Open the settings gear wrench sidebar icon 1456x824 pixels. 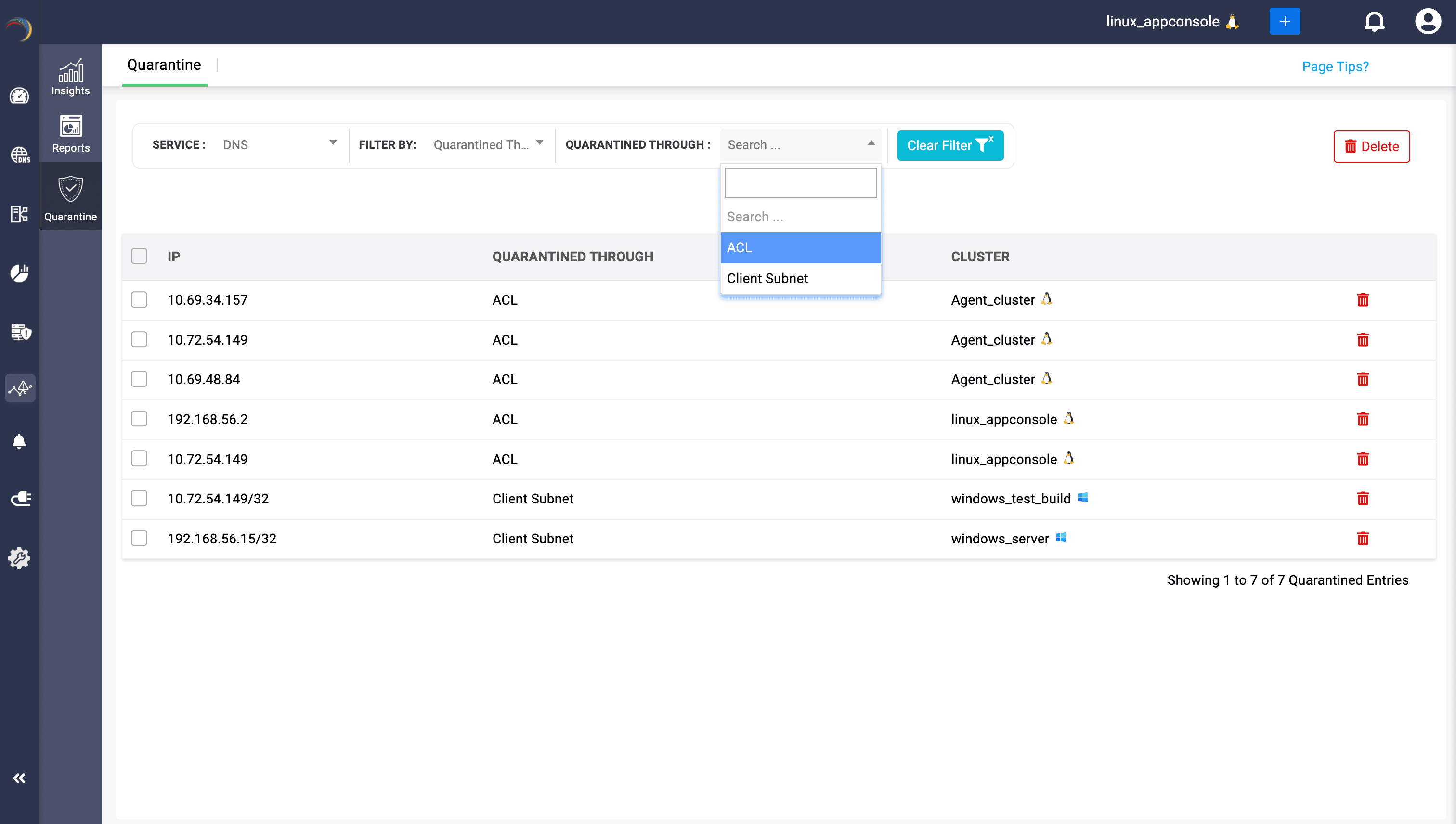coord(20,558)
